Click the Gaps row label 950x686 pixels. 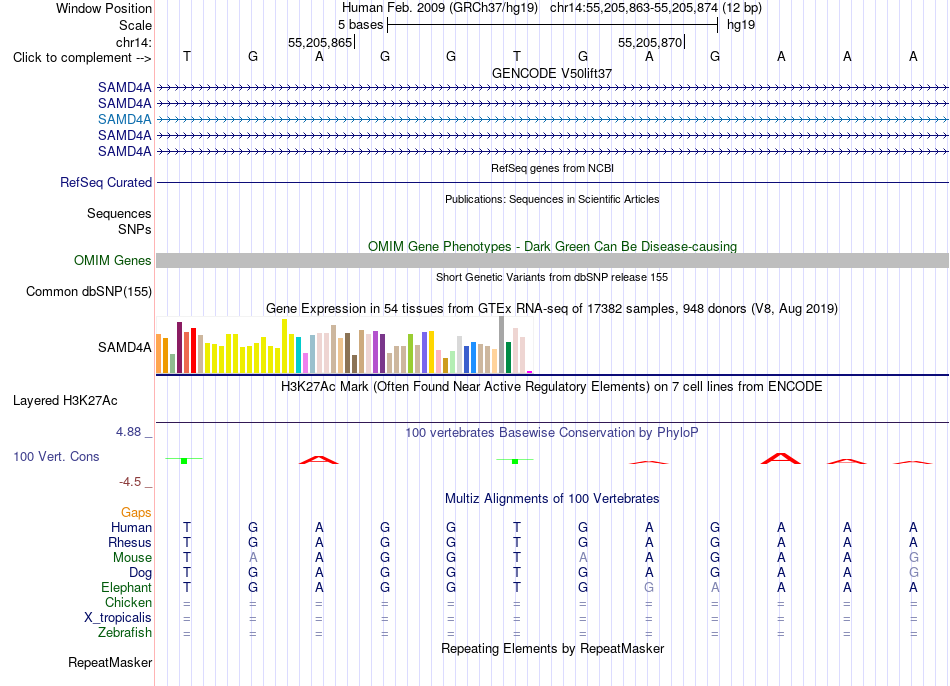click(x=136, y=513)
